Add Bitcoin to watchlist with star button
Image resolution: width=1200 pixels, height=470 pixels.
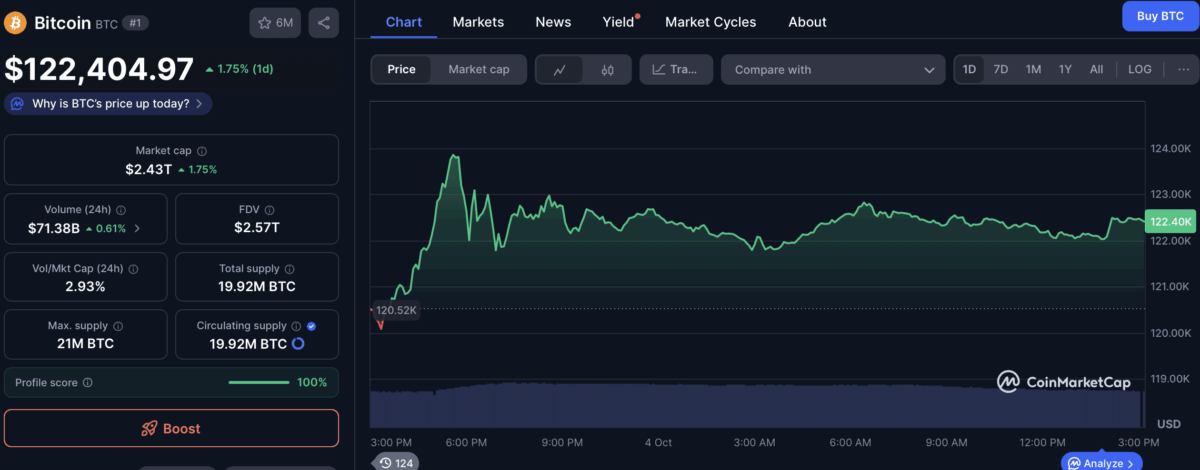pos(275,22)
